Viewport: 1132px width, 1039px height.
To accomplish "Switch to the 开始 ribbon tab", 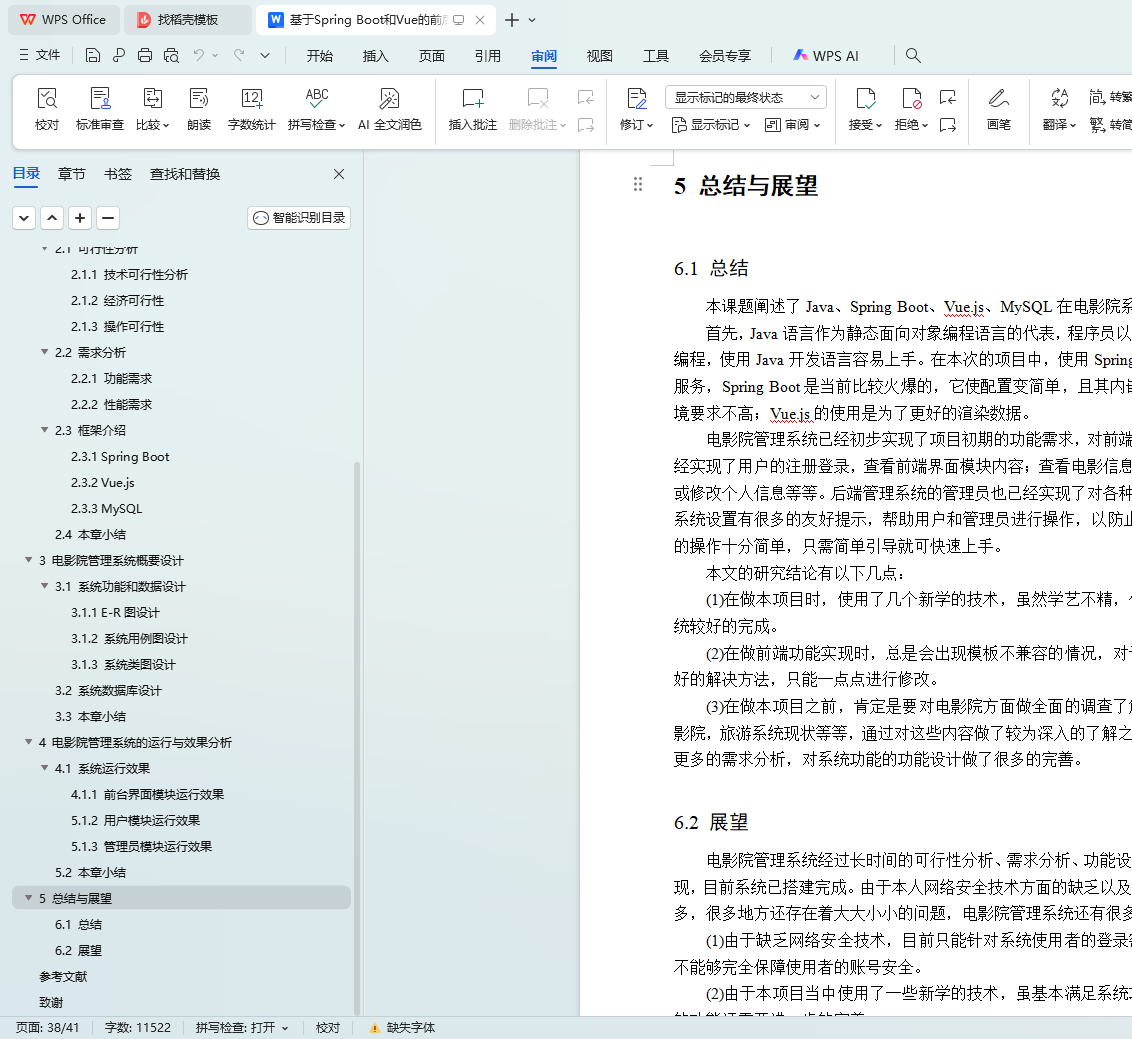I will [x=319, y=56].
